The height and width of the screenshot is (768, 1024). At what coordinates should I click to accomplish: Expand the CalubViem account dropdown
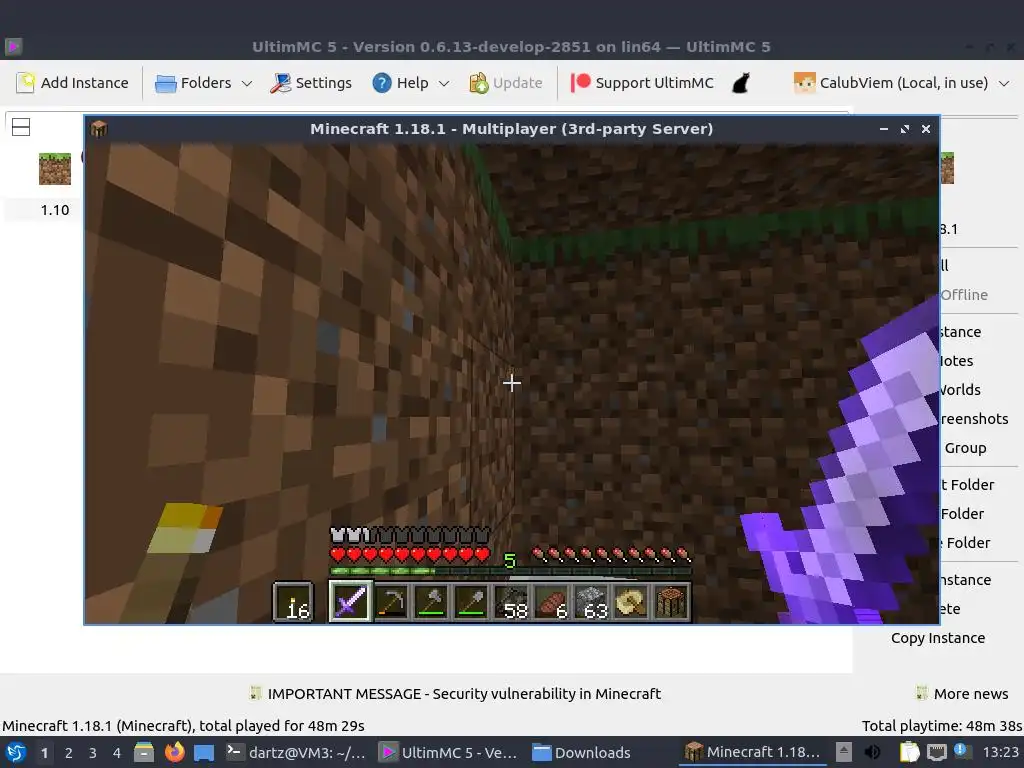click(1004, 84)
